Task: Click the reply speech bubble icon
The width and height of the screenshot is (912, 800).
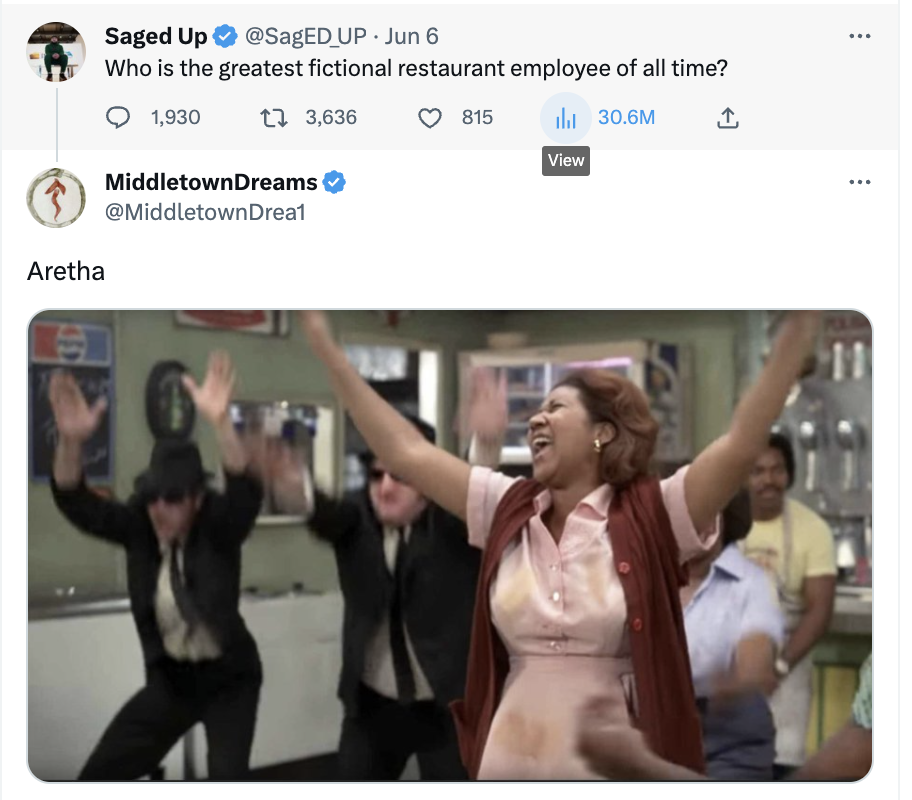Action: pos(118,118)
